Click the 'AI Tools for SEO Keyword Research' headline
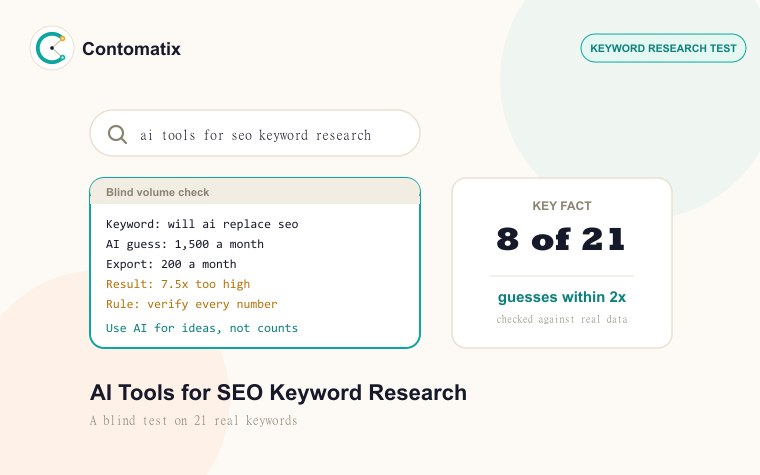This screenshot has height=475, width=760. coord(278,393)
